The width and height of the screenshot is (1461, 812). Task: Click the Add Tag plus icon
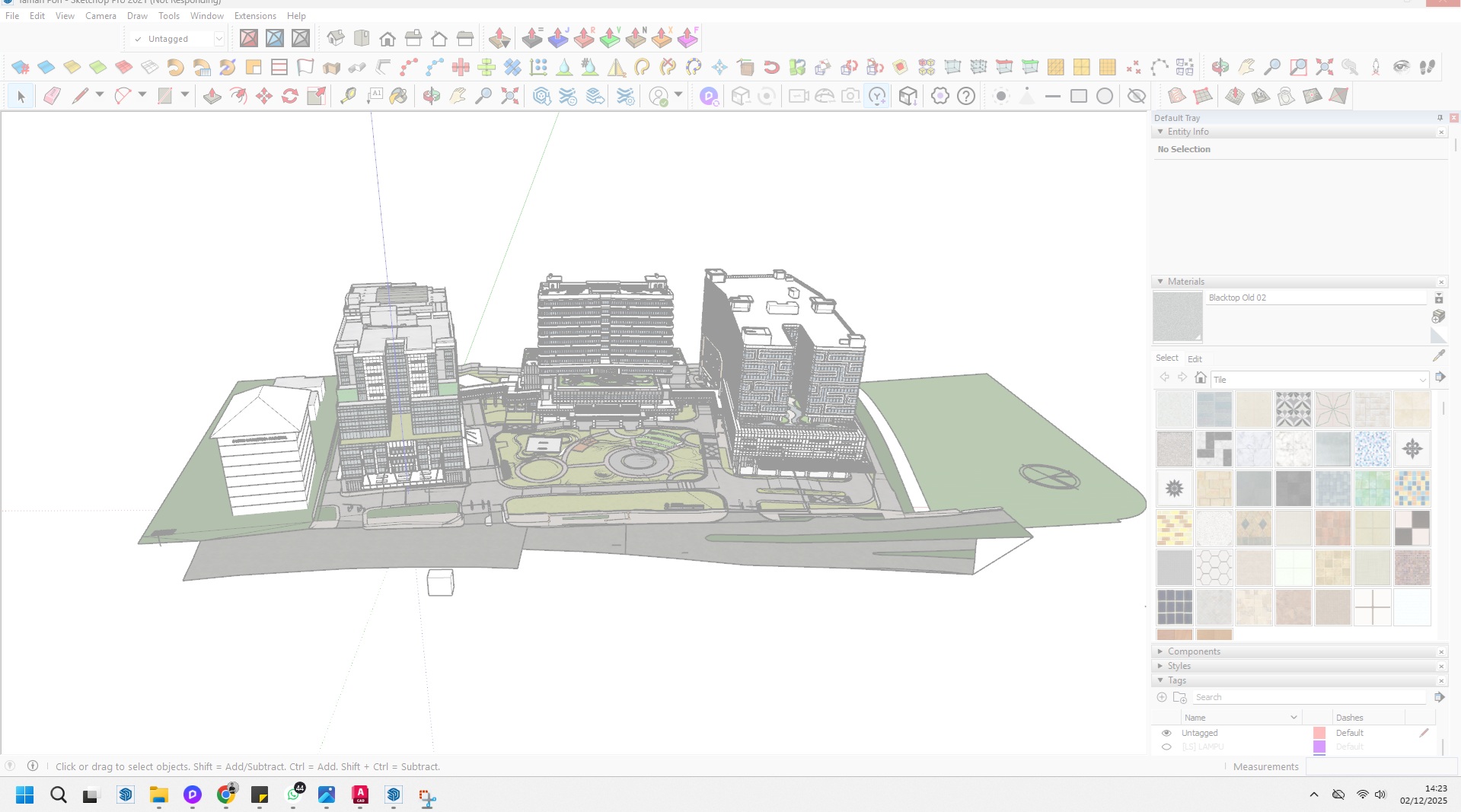pos(1162,697)
